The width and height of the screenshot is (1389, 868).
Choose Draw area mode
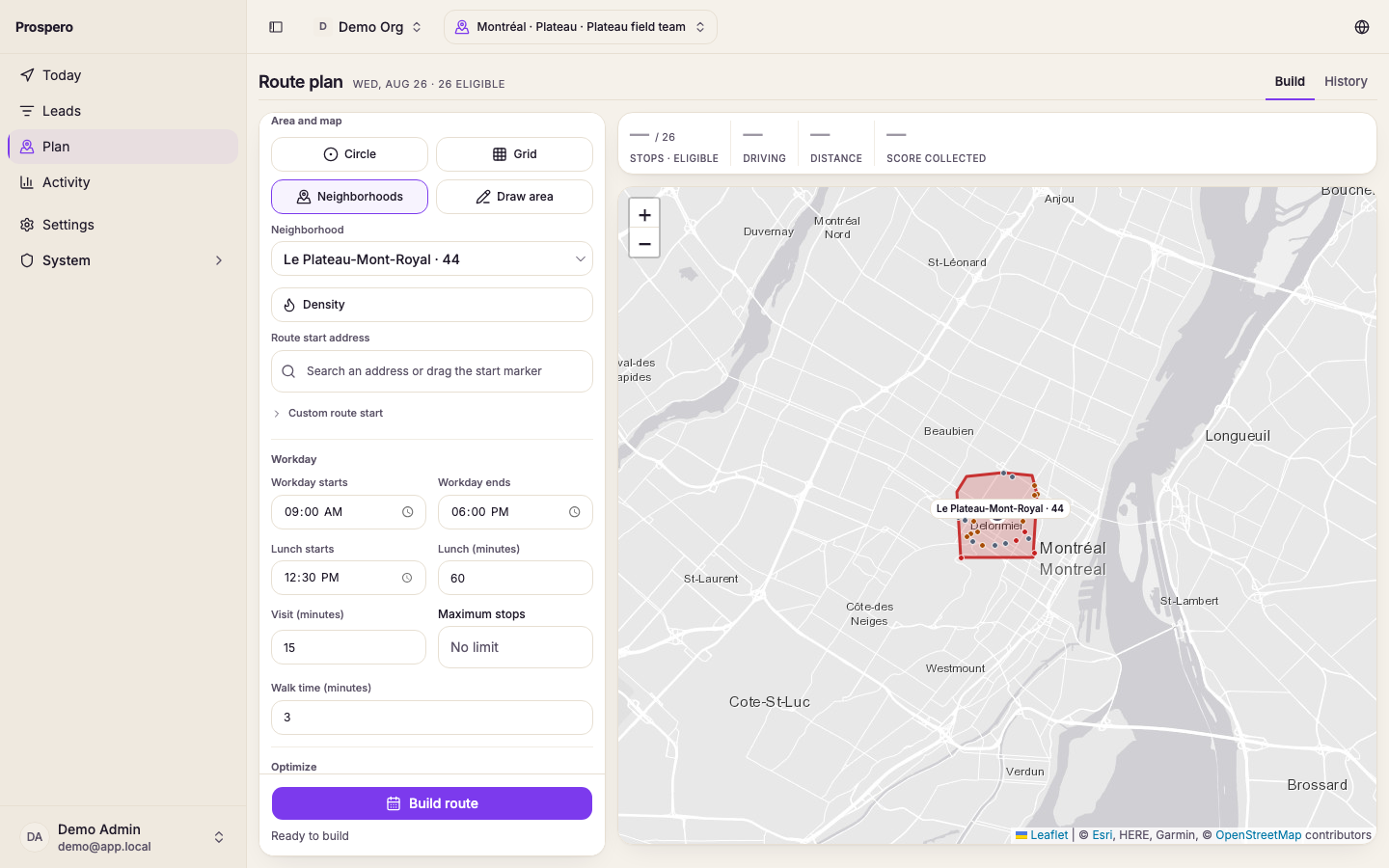click(x=514, y=197)
